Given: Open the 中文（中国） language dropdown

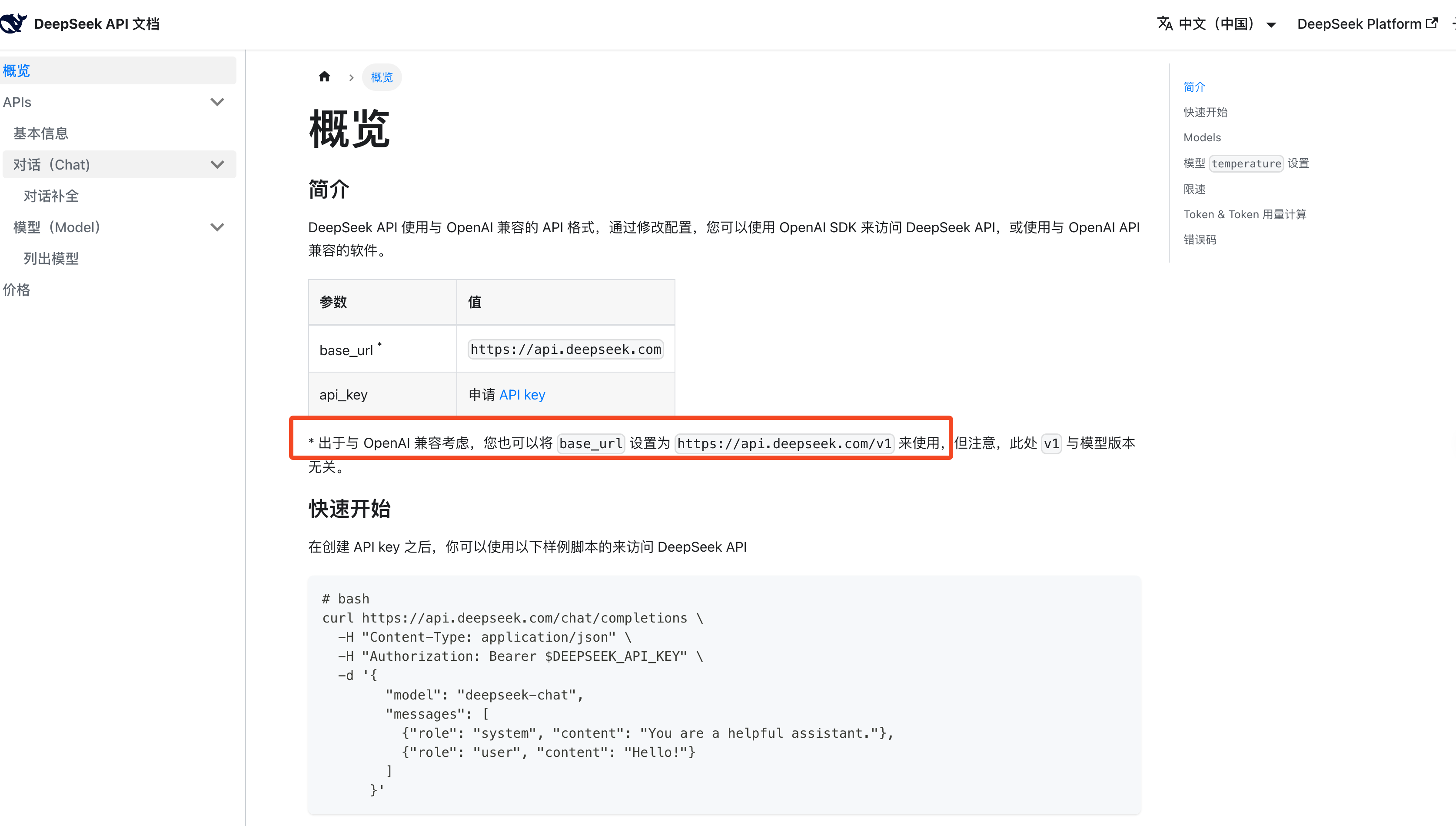Looking at the screenshot, I should [1216, 24].
